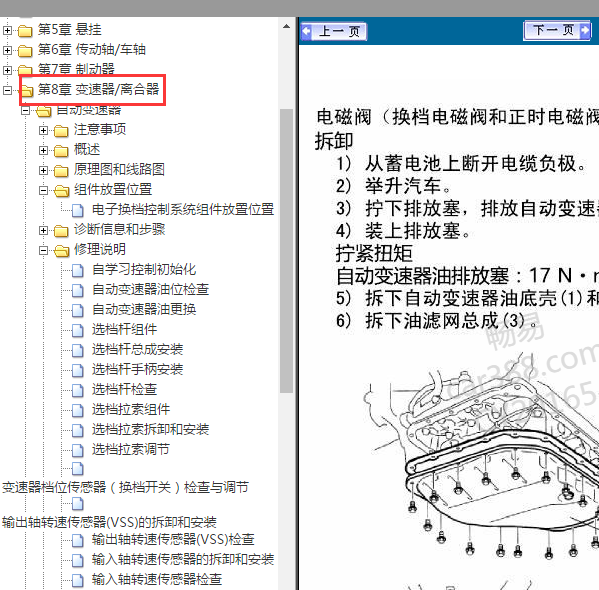The height and width of the screenshot is (590, 599).
Task: Click page icon for 输入轴转速传感器的拆卸和安装
Action: (x=78, y=560)
